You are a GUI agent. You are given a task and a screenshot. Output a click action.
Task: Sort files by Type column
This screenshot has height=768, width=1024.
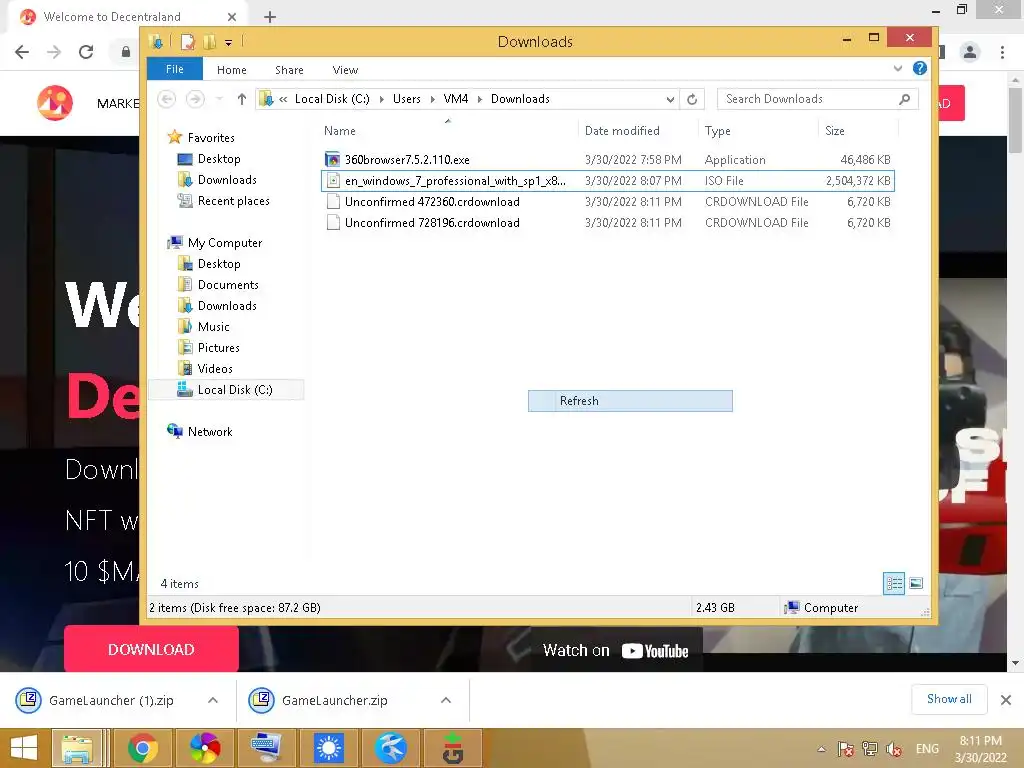point(718,131)
